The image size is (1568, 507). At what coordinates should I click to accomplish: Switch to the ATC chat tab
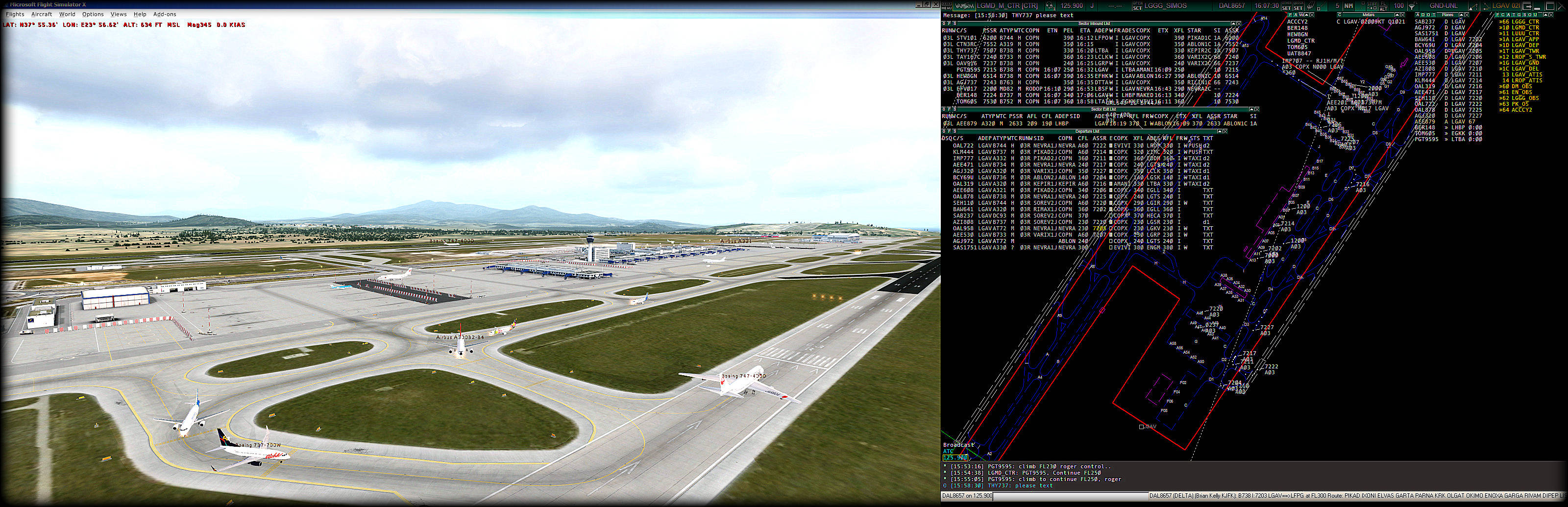pyautogui.click(x=948, y=451)
